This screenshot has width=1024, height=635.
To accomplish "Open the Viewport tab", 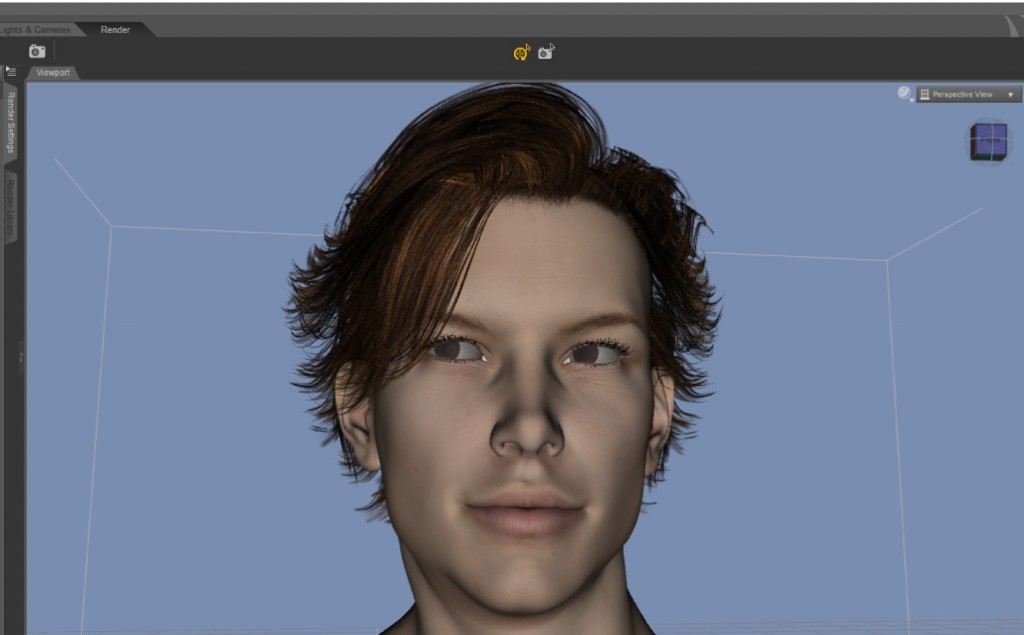I will pos(53,72).
